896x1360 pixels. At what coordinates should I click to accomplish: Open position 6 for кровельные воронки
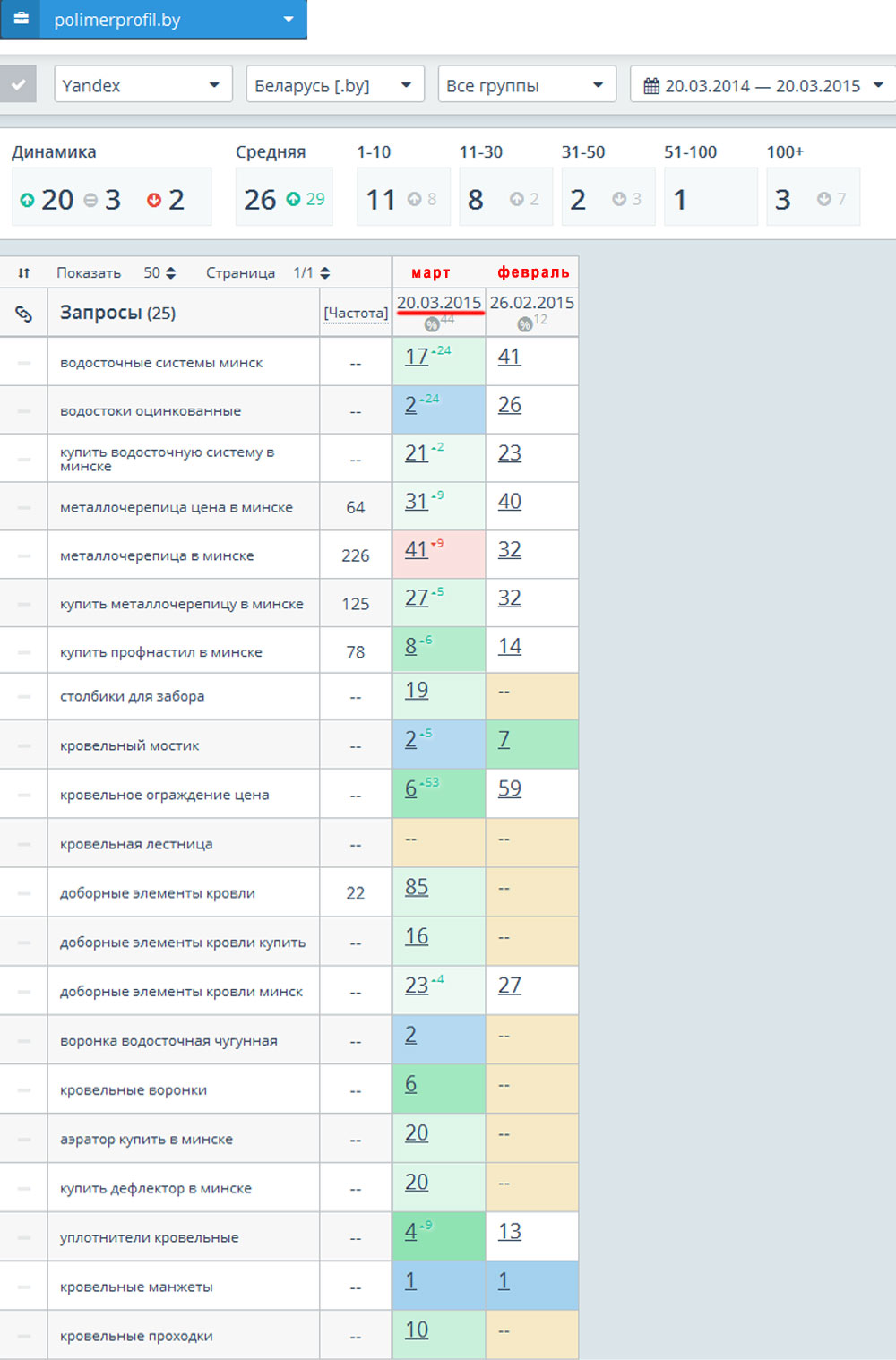coord(410,1085)
